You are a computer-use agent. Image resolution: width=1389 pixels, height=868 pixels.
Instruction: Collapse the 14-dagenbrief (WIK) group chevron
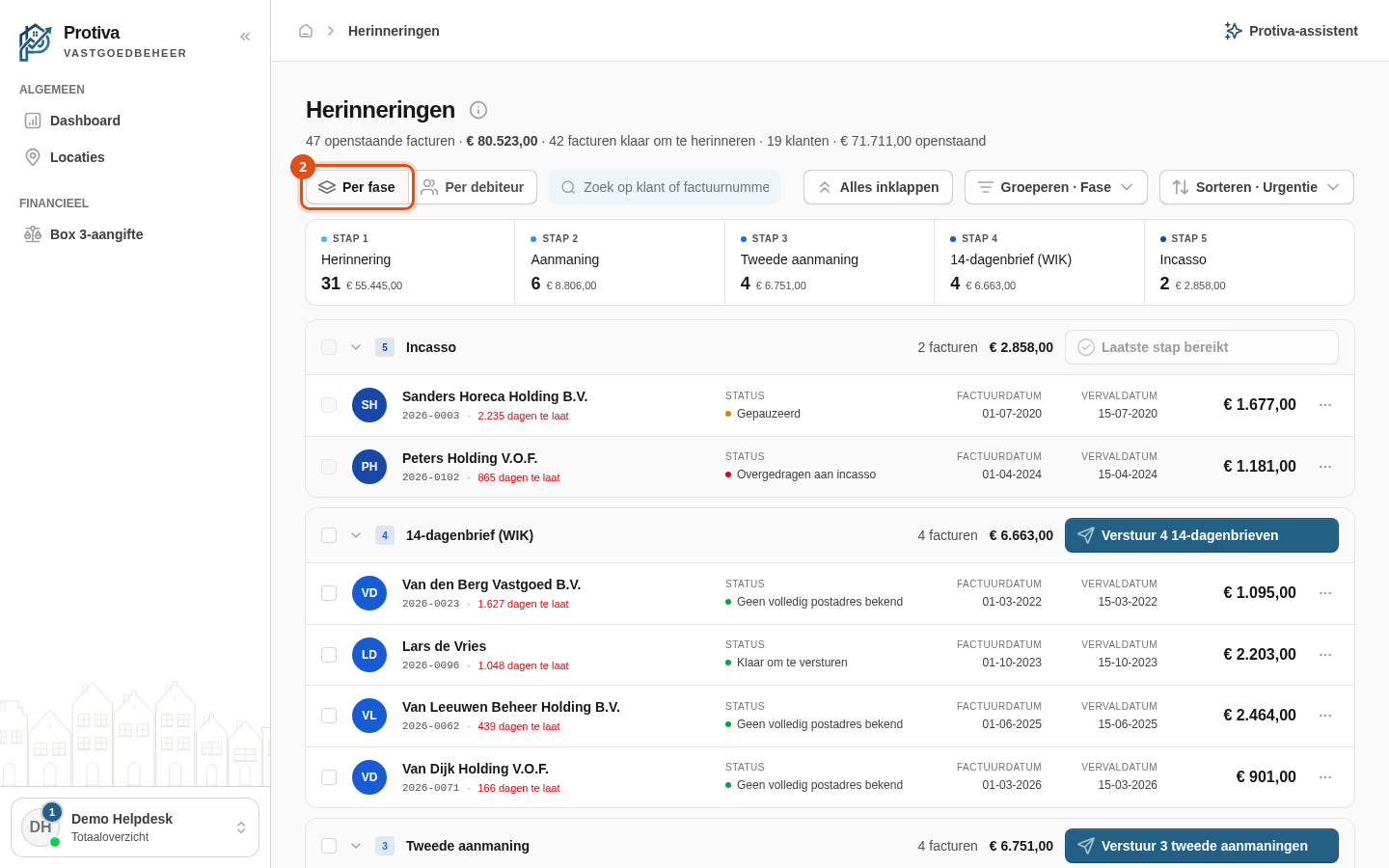[356, 535]
